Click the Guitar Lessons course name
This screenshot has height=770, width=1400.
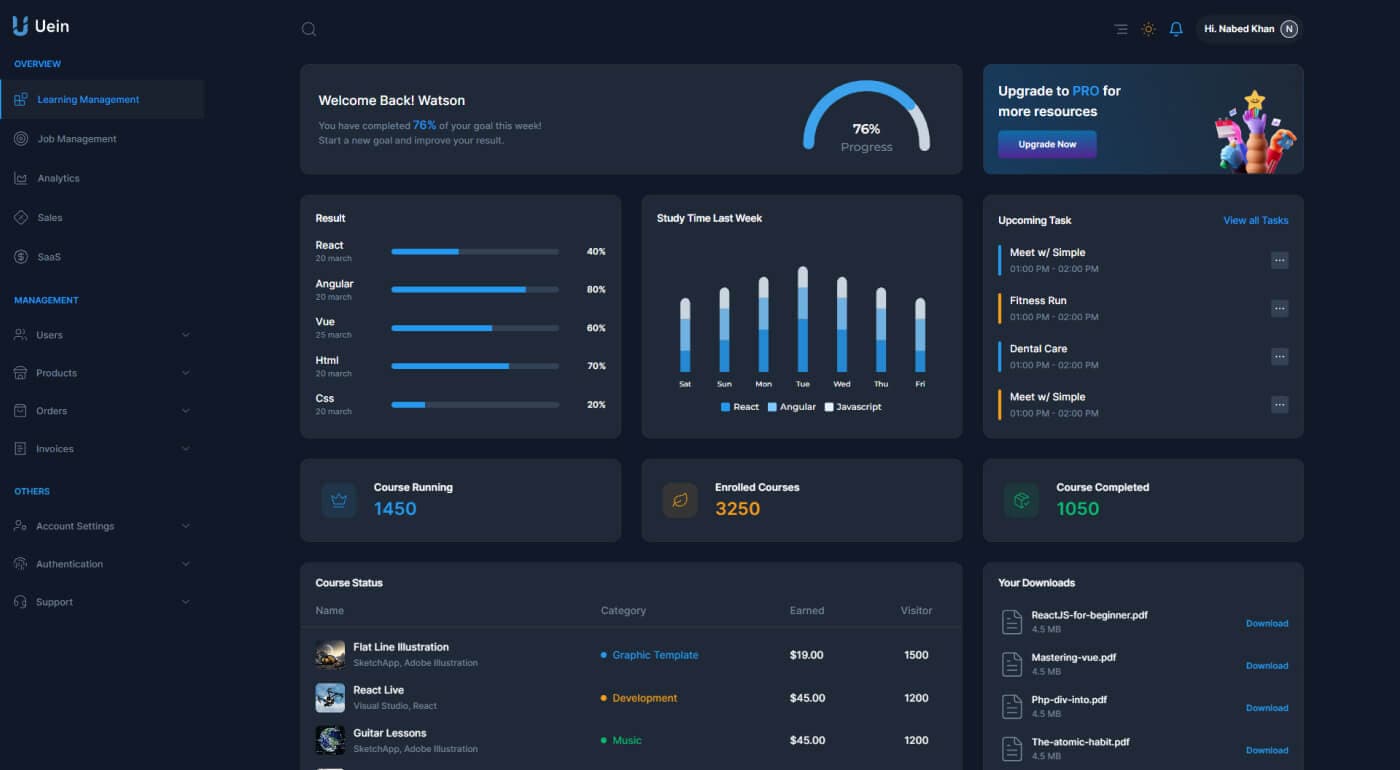390,733
